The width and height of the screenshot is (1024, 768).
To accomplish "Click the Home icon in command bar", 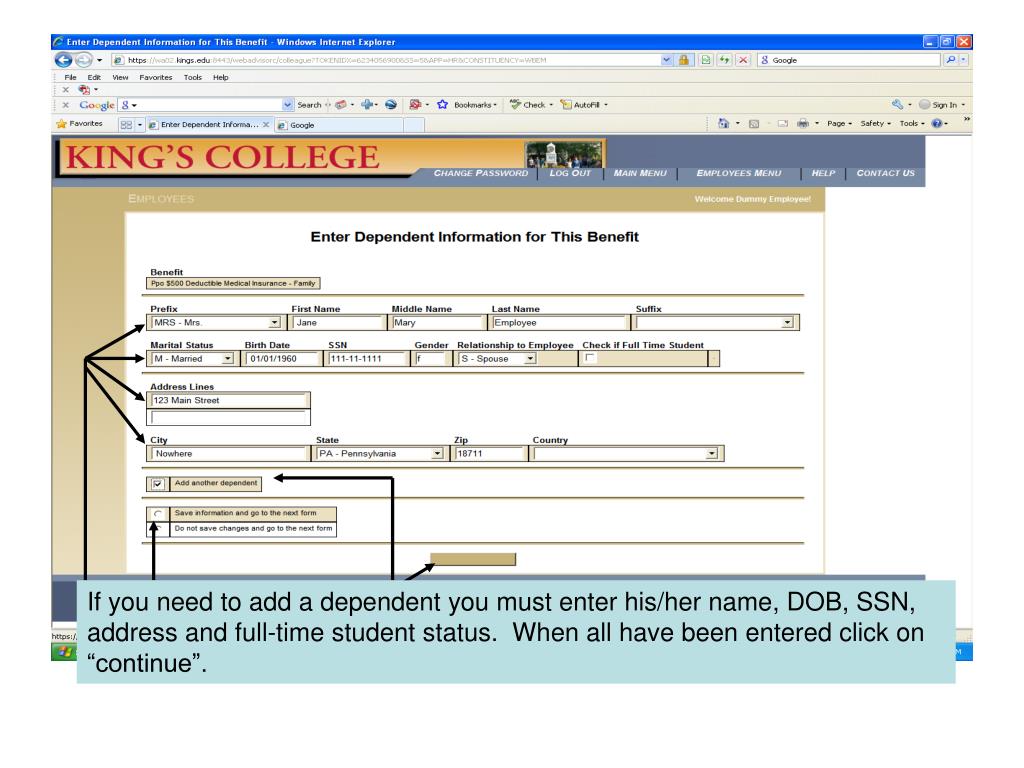I will [723, 123].
